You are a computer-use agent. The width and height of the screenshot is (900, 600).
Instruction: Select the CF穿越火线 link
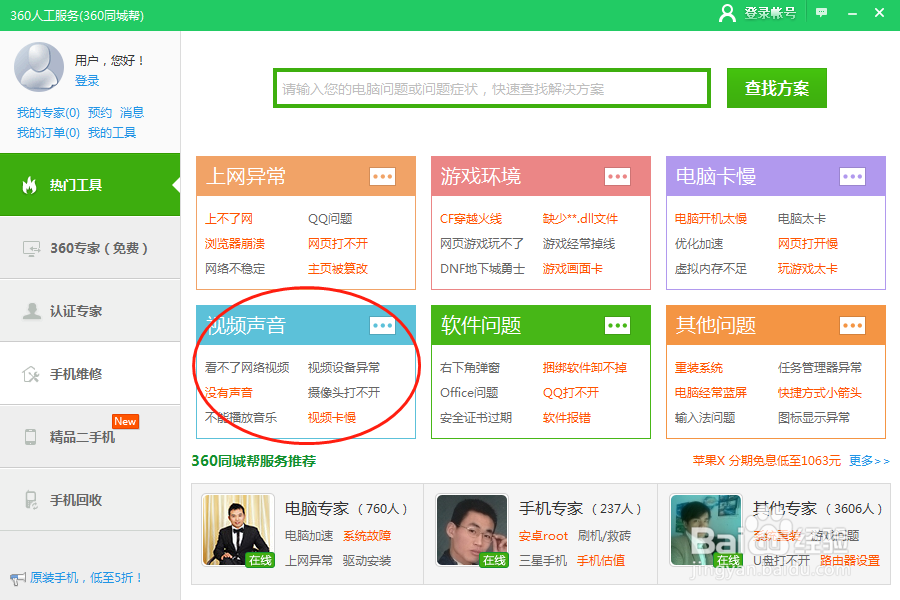(471, 219)
